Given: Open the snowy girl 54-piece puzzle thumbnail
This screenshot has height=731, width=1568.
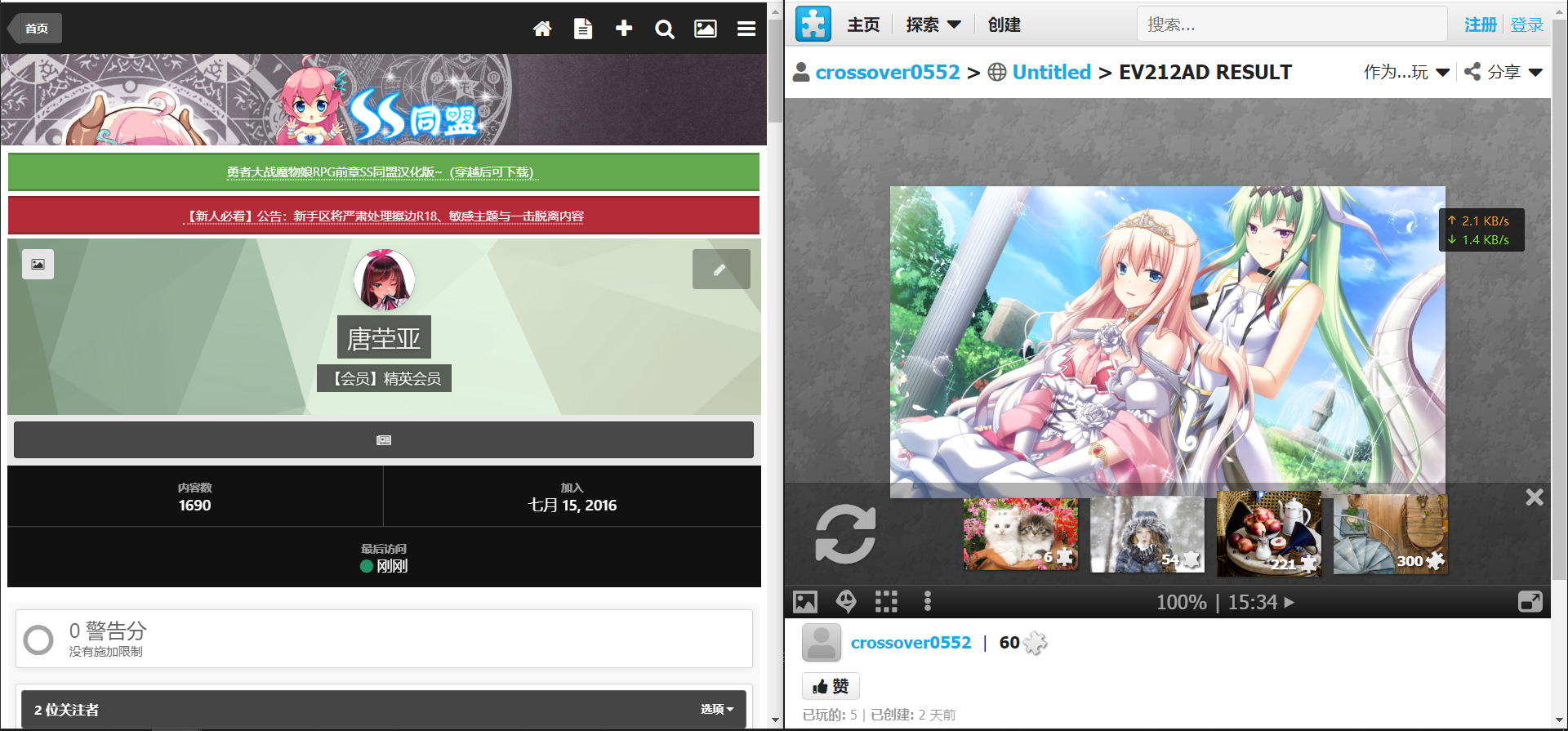Looking at the screenshot, I should [x=1147, y=535].
